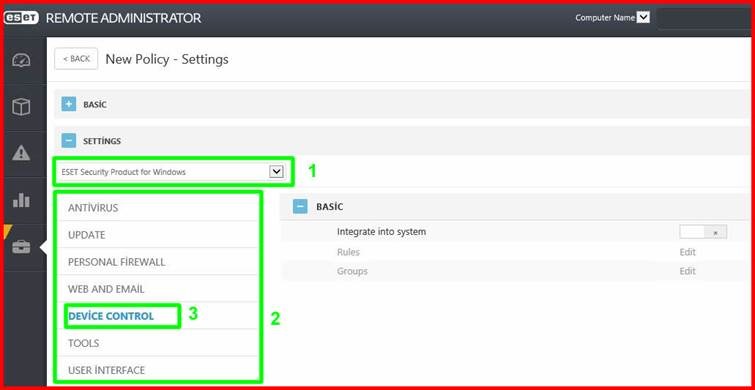Viewport: 755px width, 390px height.
Task: Select the TOOLS category
Action: (x=158, y=343)
